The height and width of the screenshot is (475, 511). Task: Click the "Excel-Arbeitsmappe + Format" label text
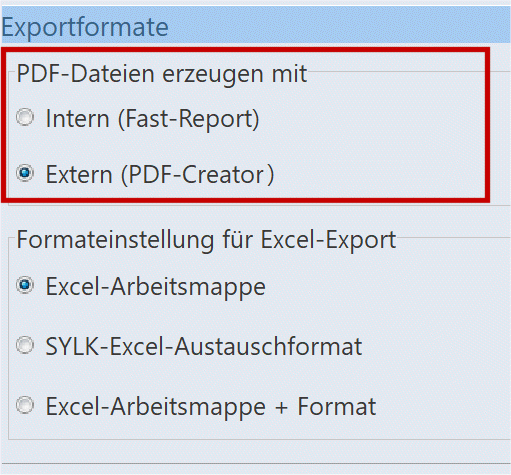211,407
